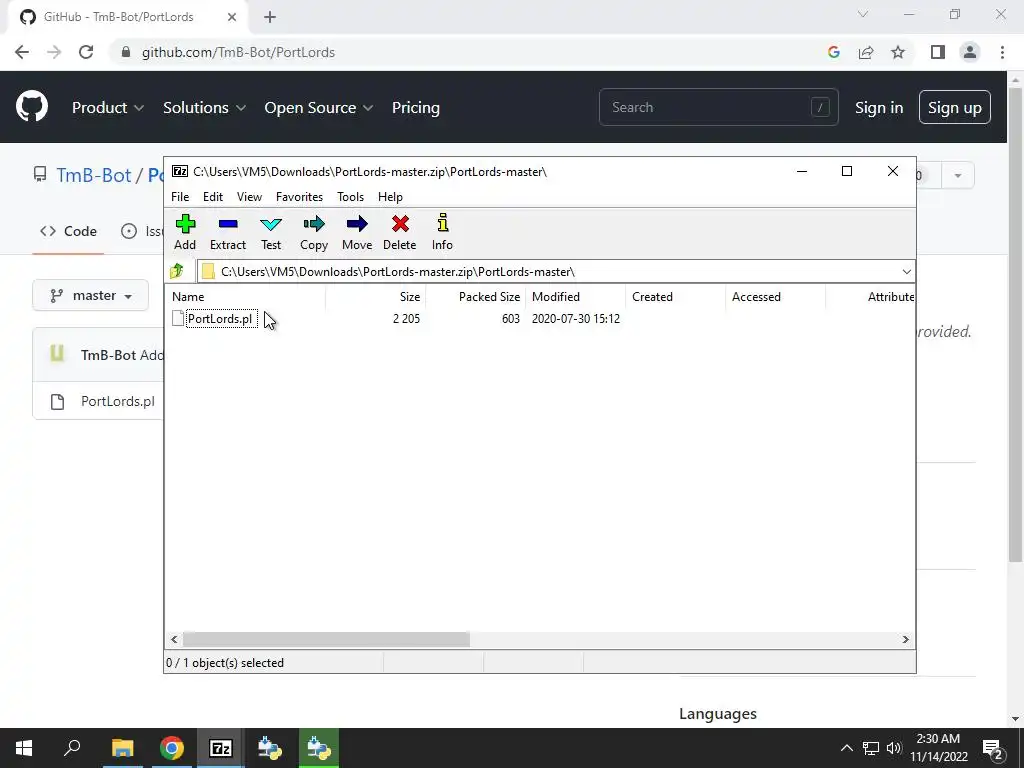Open the File menu in 7-Zip

[180, 197]
